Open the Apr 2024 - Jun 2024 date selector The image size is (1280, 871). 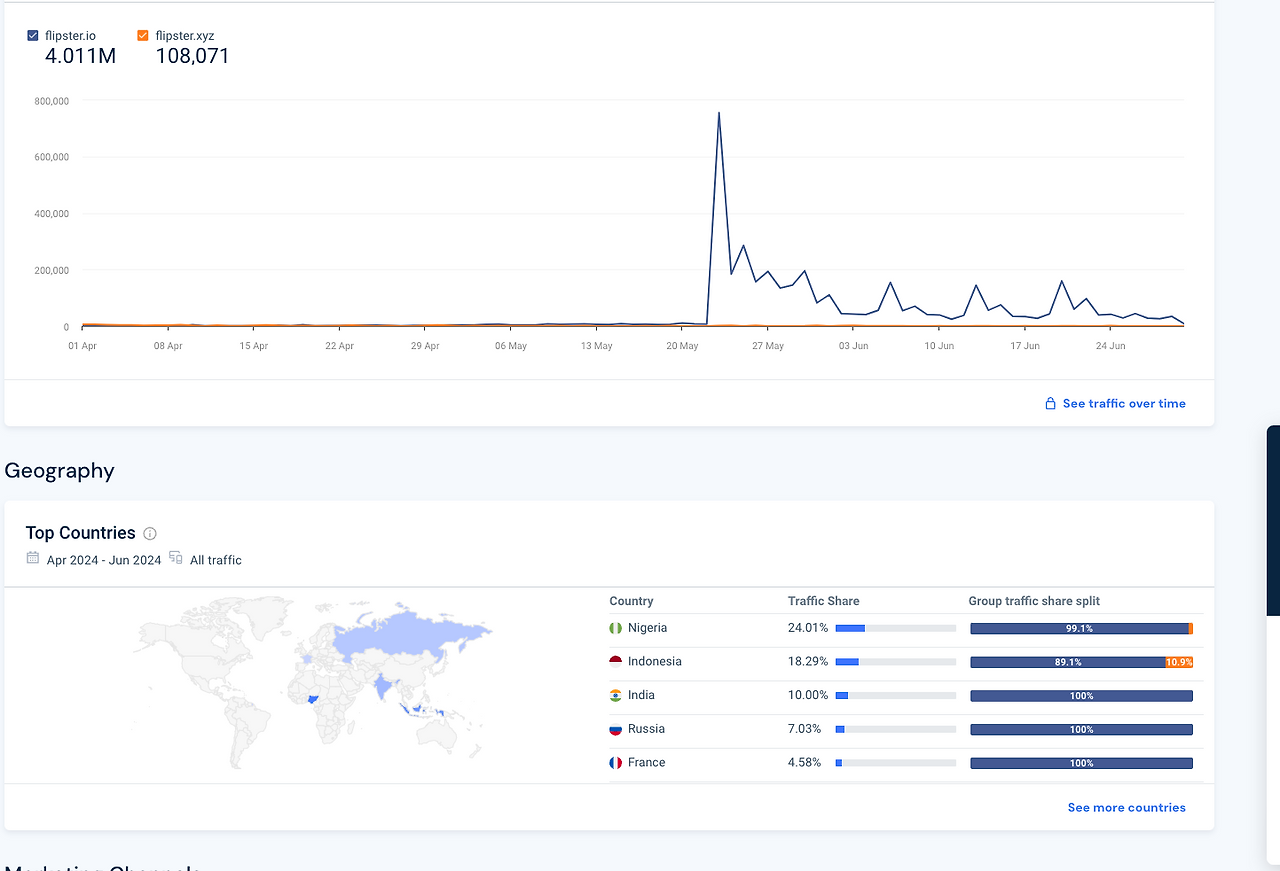(x=103, y=559)
